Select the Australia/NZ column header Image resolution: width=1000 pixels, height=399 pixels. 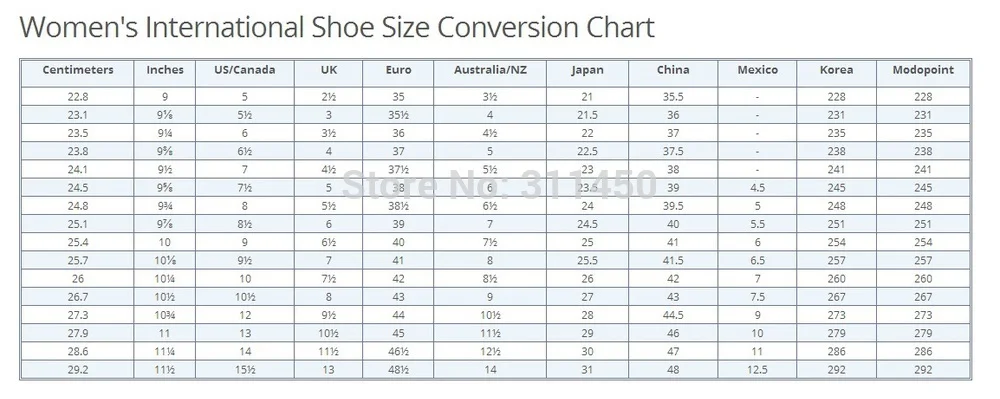(490, 70)
